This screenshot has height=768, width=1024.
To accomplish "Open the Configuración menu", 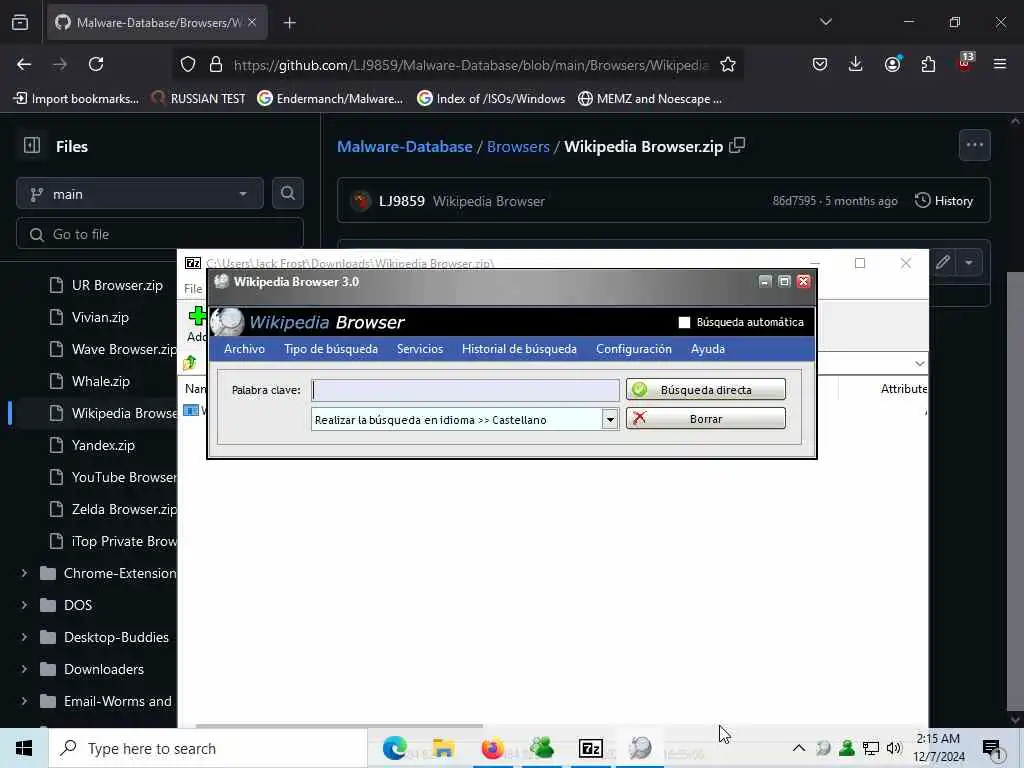I will tap(633, 349).
